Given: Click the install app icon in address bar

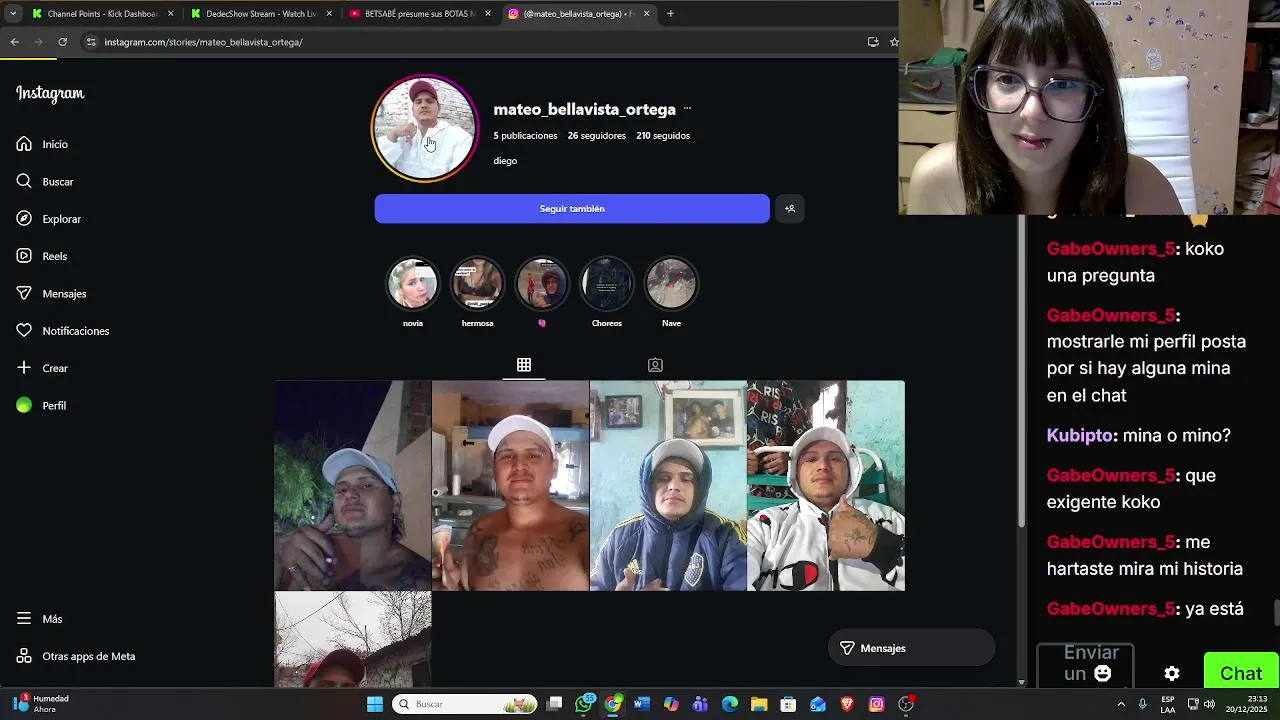Looking at the screenshot, I should click(x=873, y=42).
